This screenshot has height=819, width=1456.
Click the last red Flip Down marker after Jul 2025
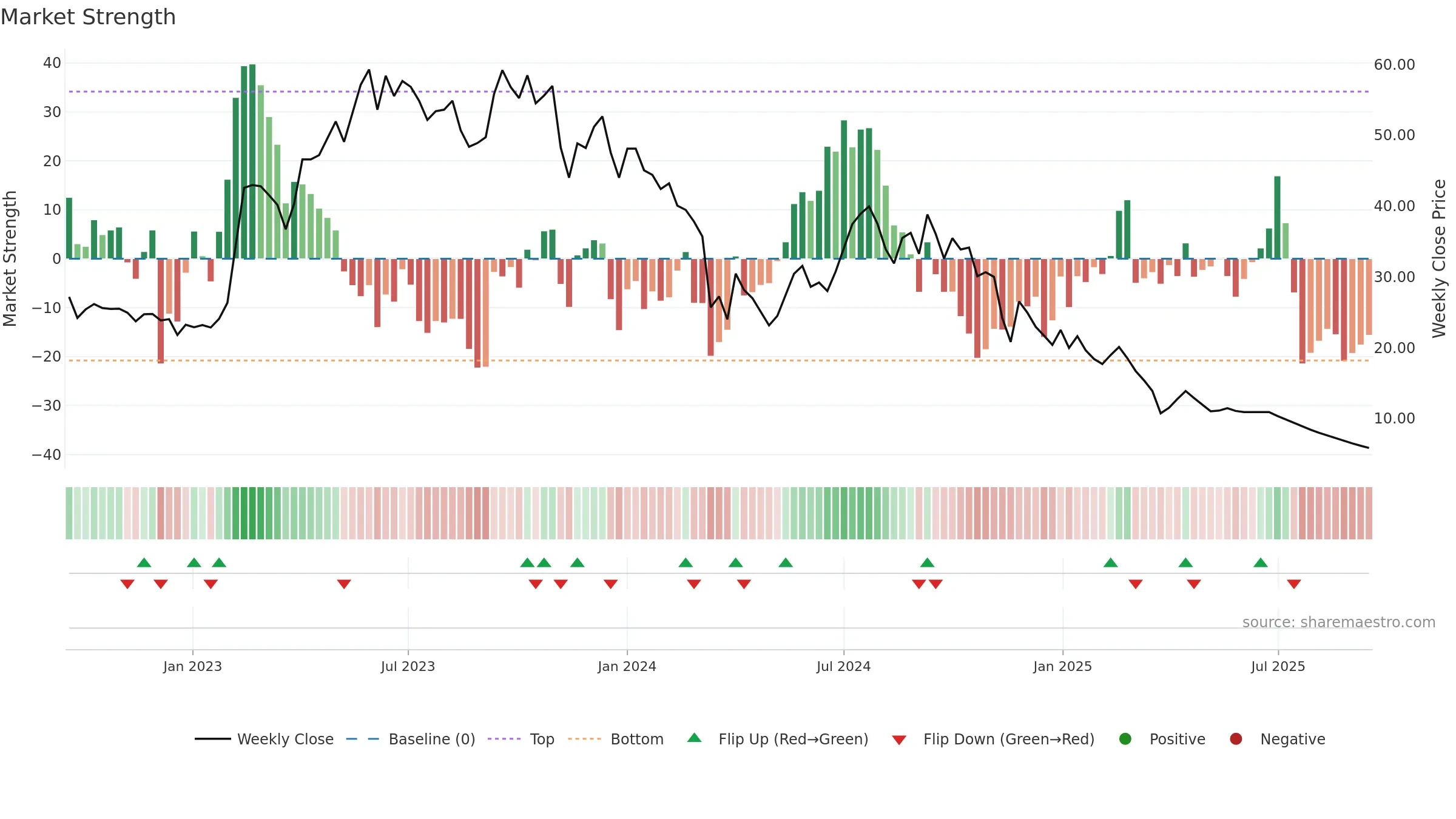click(x=1294, y=584)
